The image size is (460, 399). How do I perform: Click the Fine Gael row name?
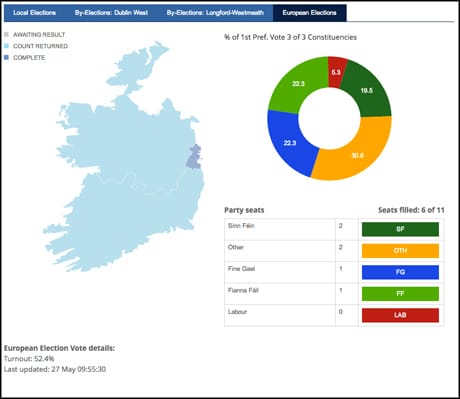tap(241, 269)
